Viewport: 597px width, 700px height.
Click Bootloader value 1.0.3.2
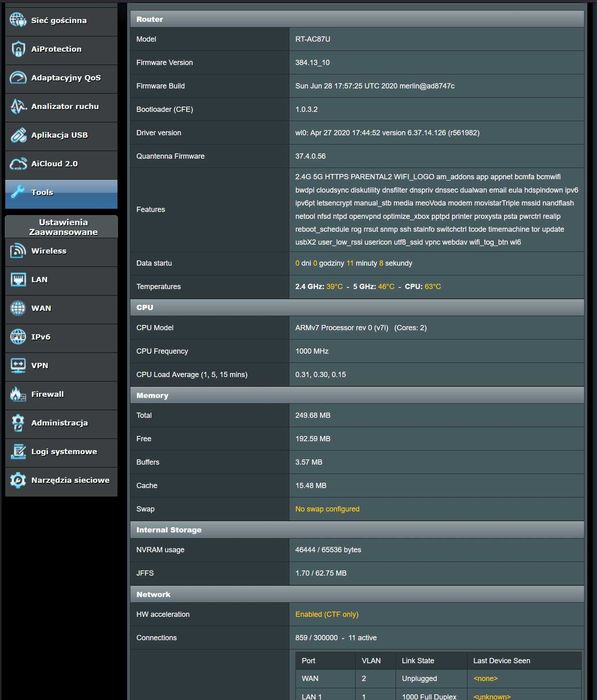pos(306,109)
